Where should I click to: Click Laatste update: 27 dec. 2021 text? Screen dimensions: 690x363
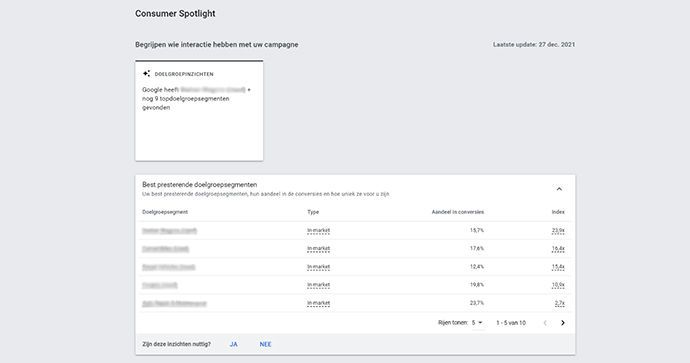[x=534, y=44]
